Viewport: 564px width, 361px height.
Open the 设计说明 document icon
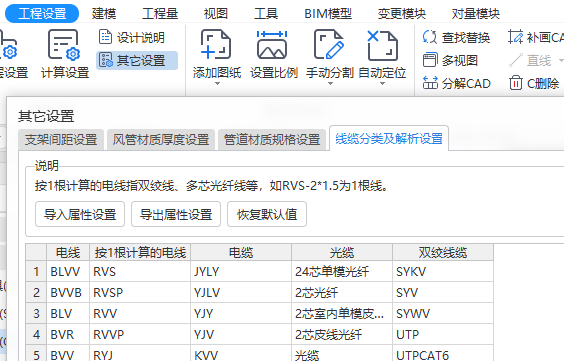coord(105,37)
